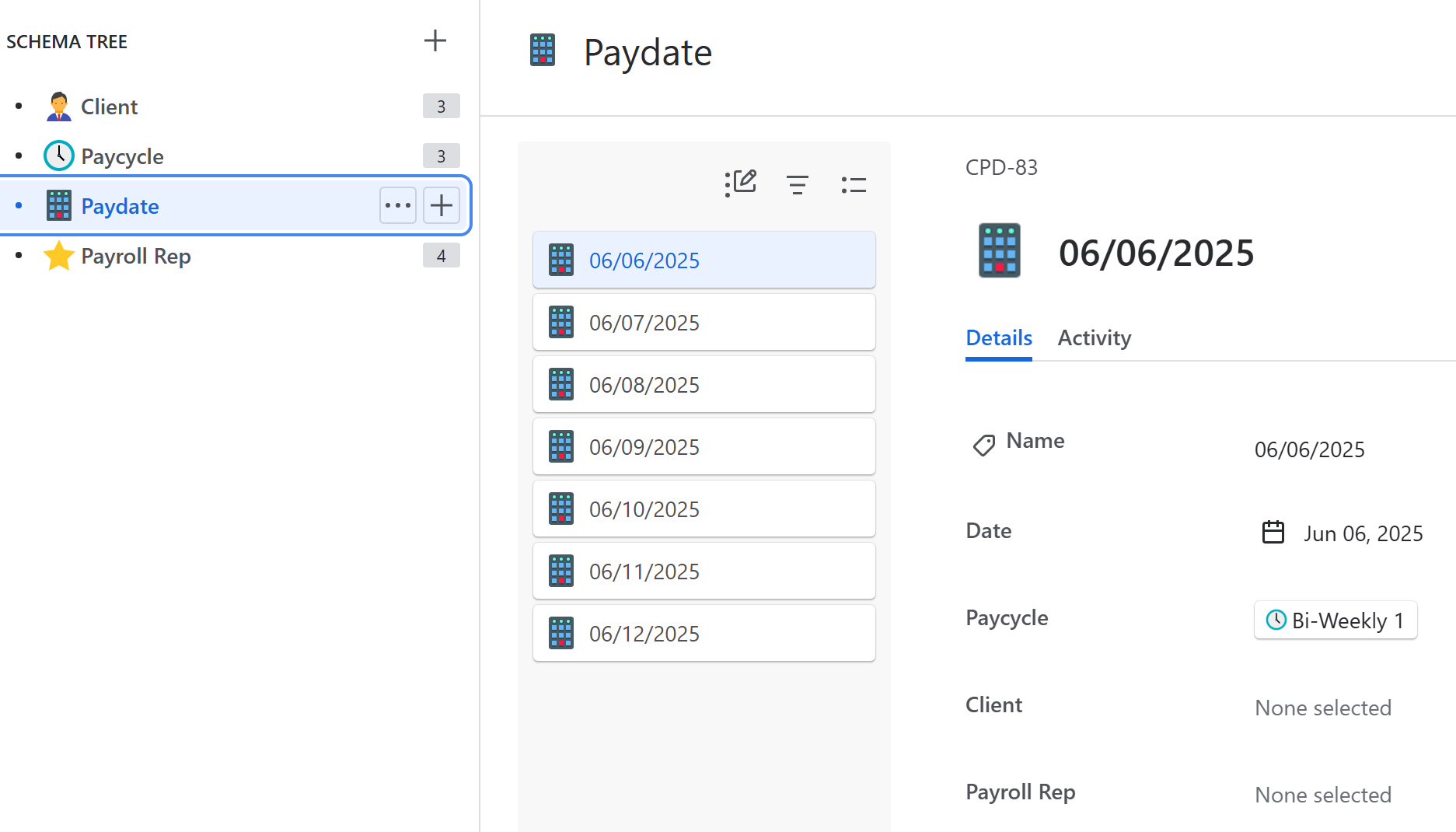Select the 06/06/2025 paydate entry
This screenshot has width=1456, height=832.
click(x=704, y=260)
